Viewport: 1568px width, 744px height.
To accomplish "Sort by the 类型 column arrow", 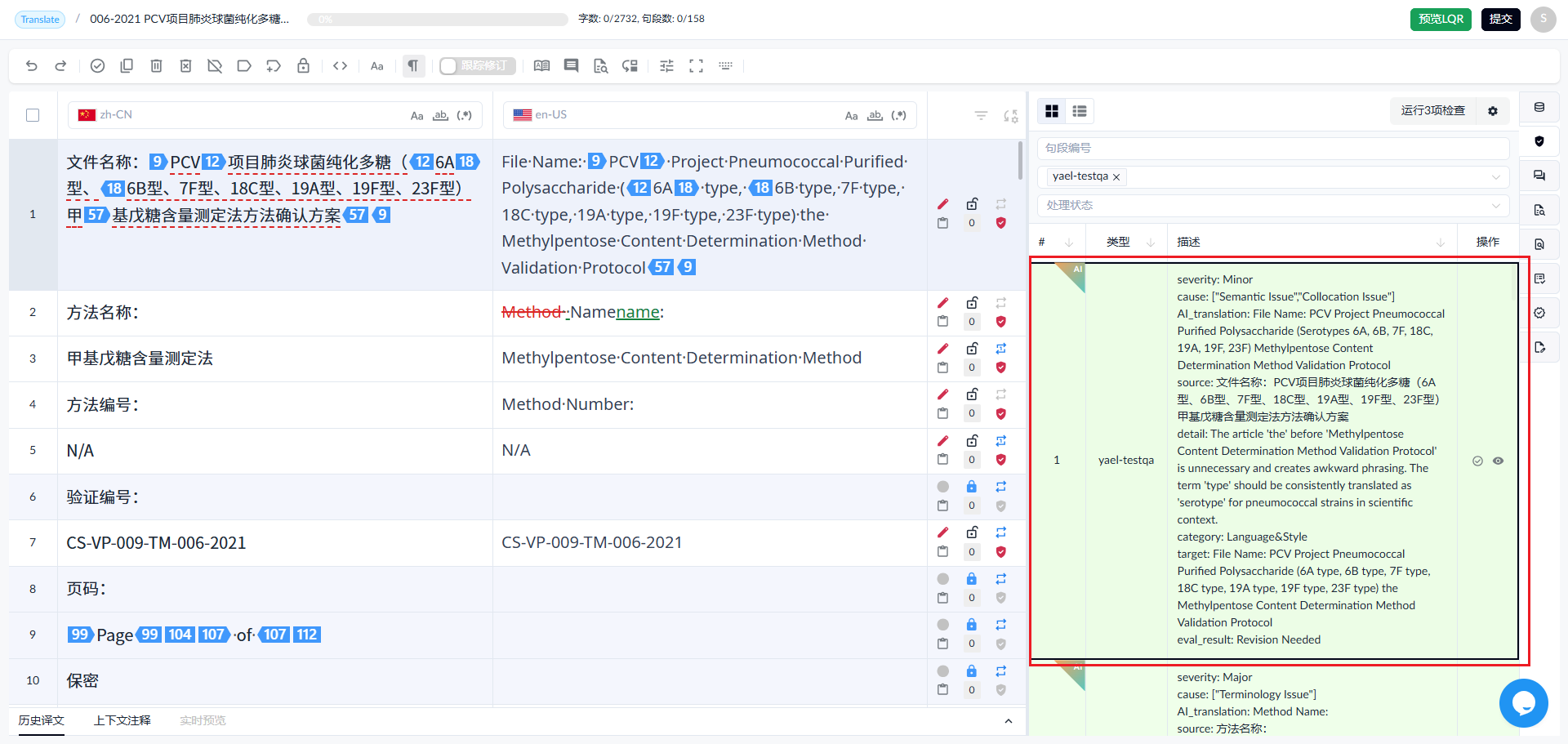I will point(1151,243).
